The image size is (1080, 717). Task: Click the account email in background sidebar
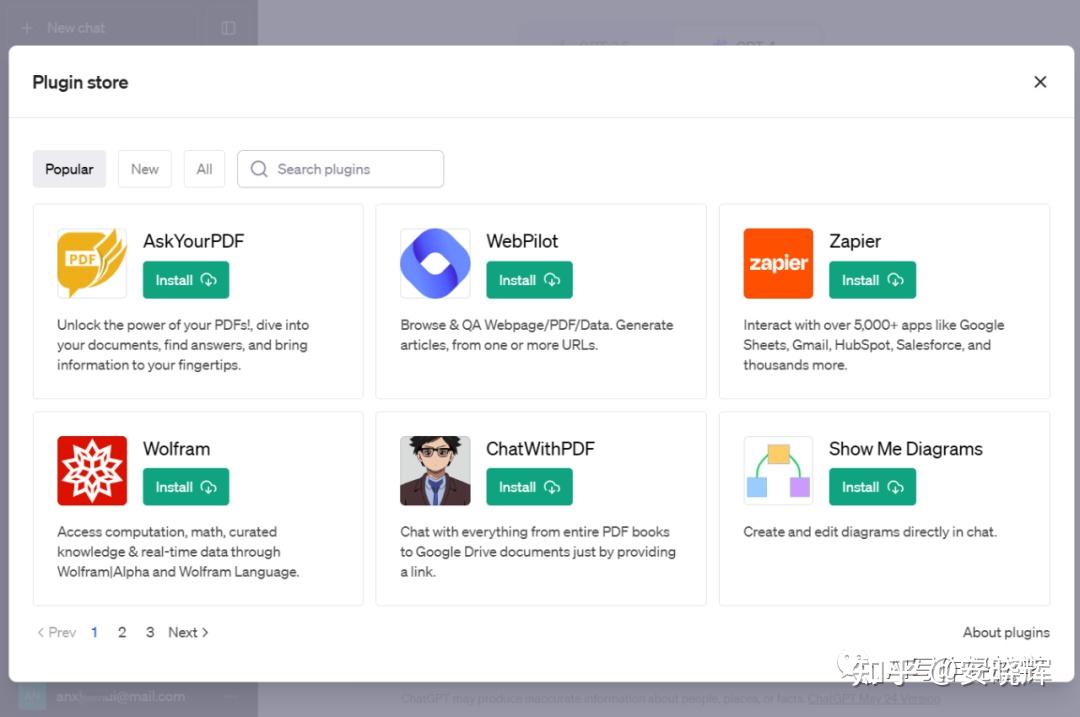[x=120, y=696]
